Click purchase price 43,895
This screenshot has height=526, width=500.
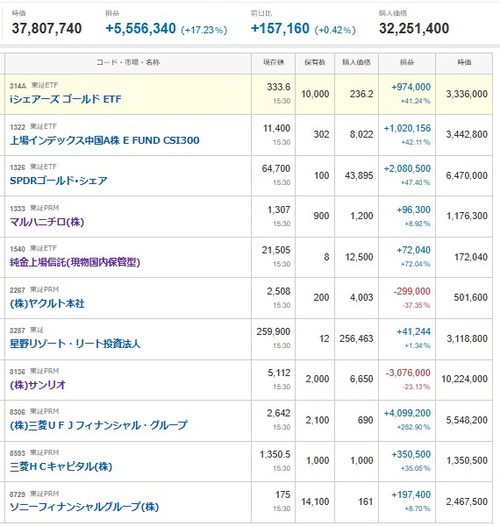point(359,176)
